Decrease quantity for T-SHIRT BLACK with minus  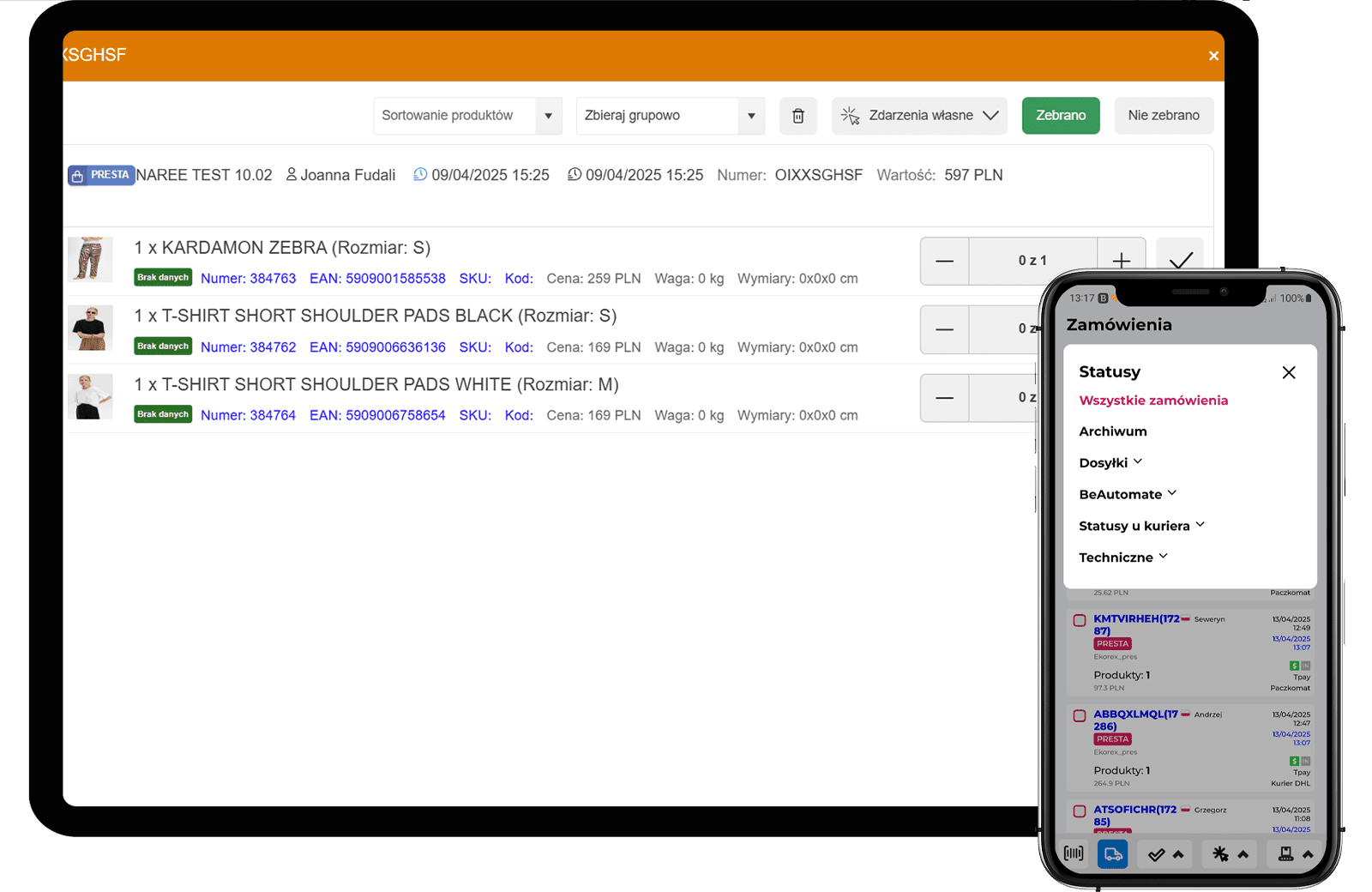[944, 329]
